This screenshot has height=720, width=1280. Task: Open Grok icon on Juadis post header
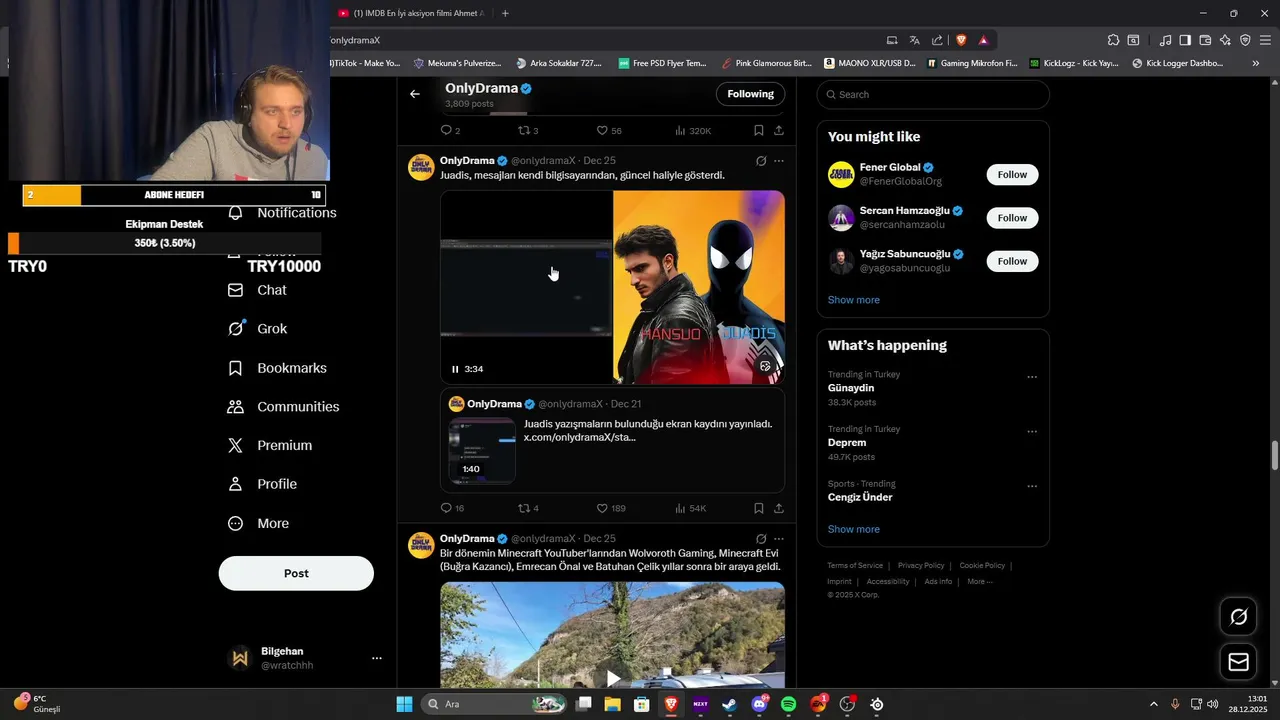pos(761,161)
